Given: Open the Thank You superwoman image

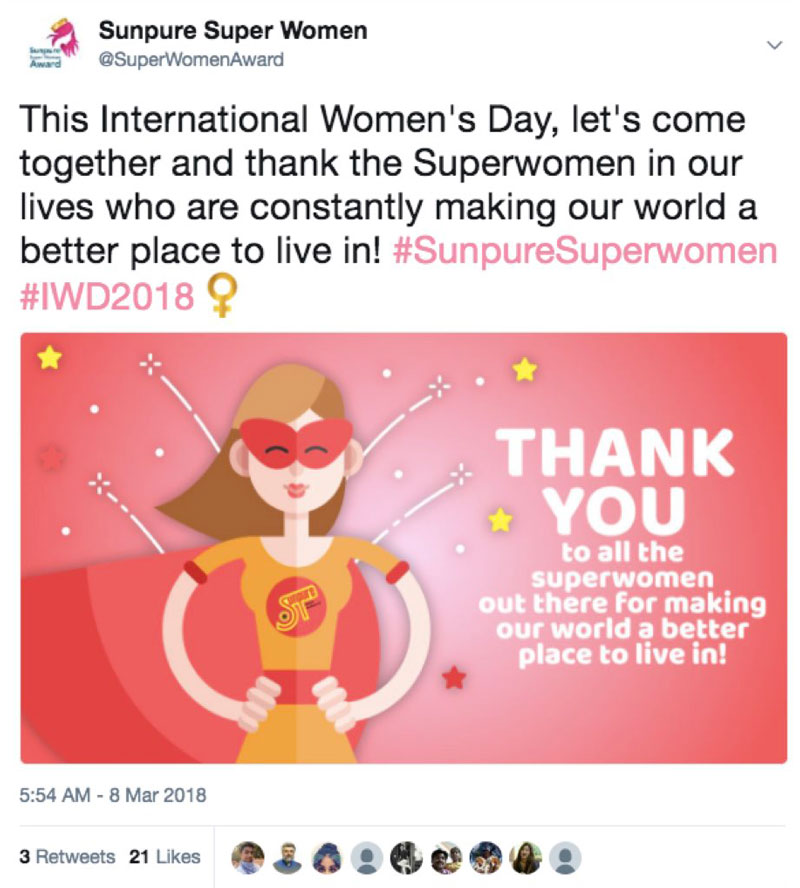Looking at the screenshot, I should pos(403,548).
